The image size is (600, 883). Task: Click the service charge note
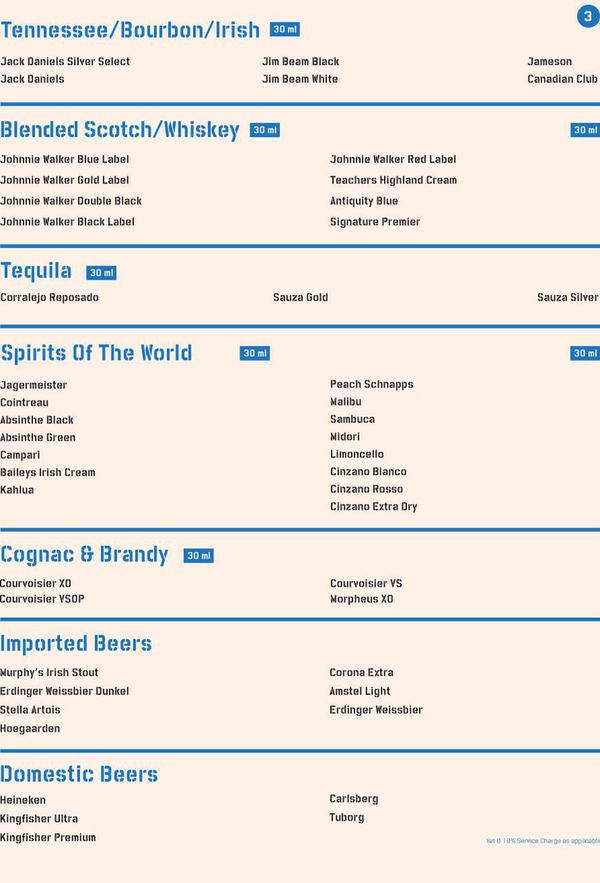click(542, 841)
